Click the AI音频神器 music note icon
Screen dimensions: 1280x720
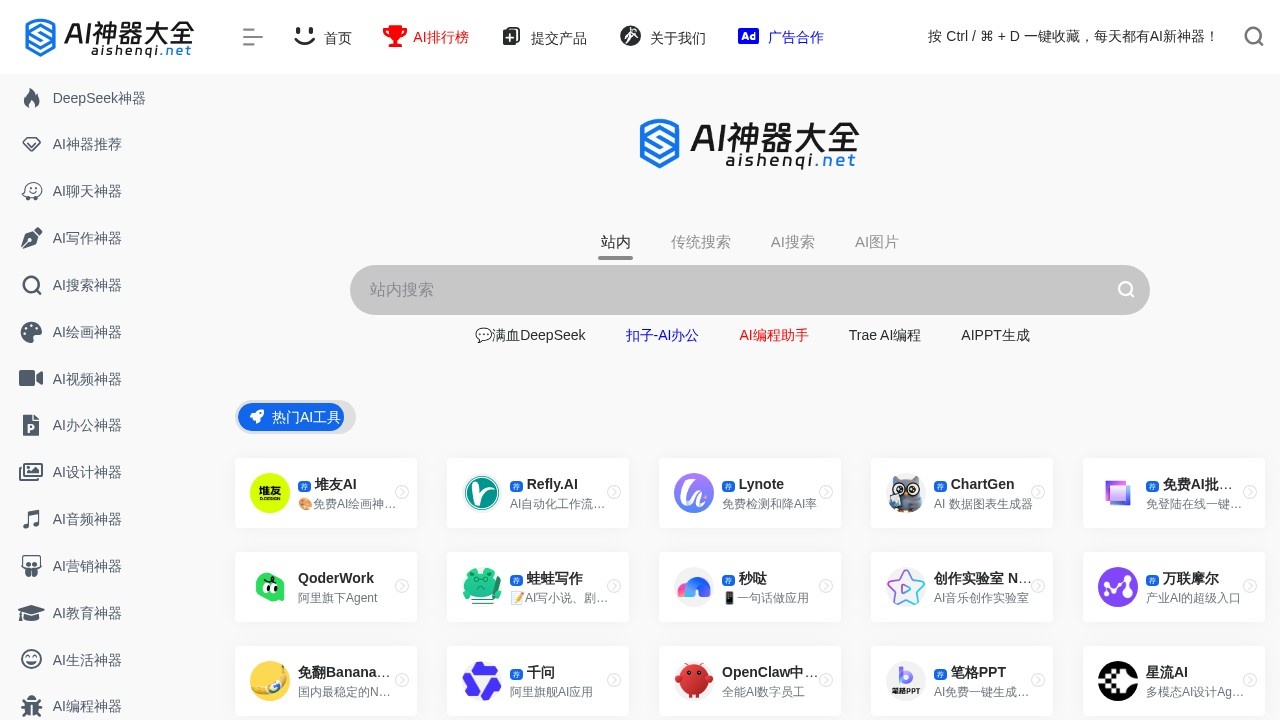pyautogui.click(x=32, y=519)
